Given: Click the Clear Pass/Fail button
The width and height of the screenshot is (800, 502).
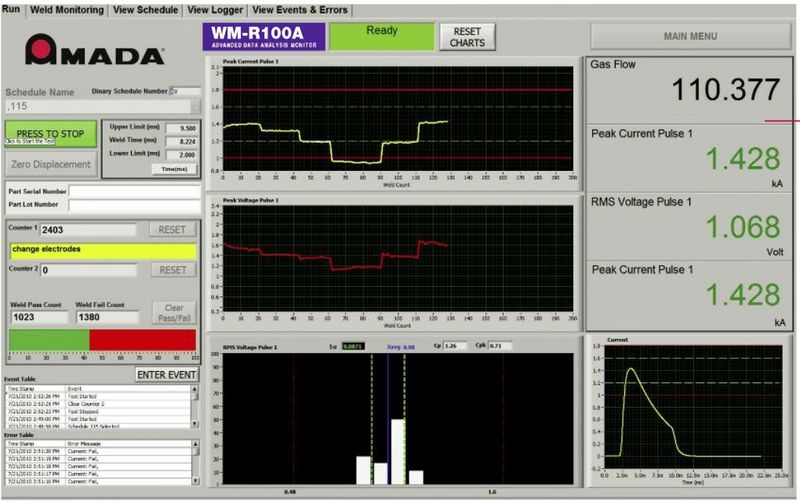Looking at the screenshot, I should click(174, 313).
